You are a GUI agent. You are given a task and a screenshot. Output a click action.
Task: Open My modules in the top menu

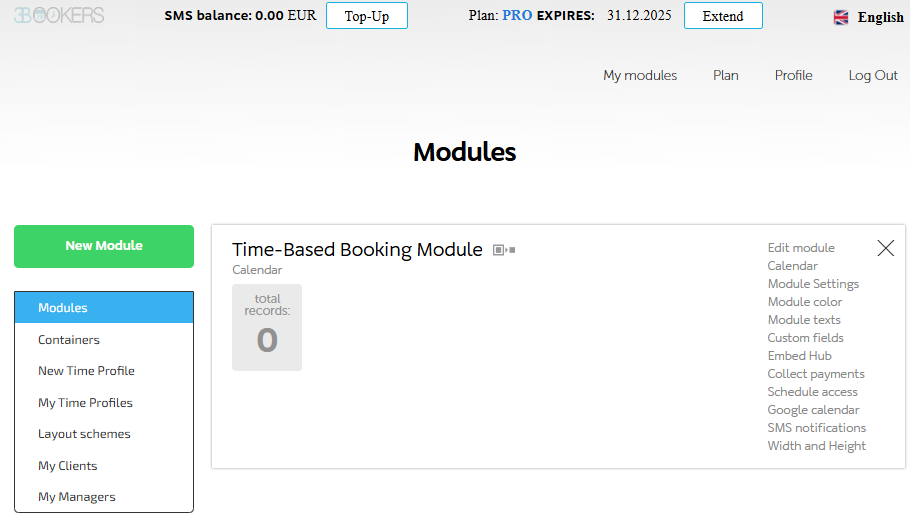pos(640,75)
